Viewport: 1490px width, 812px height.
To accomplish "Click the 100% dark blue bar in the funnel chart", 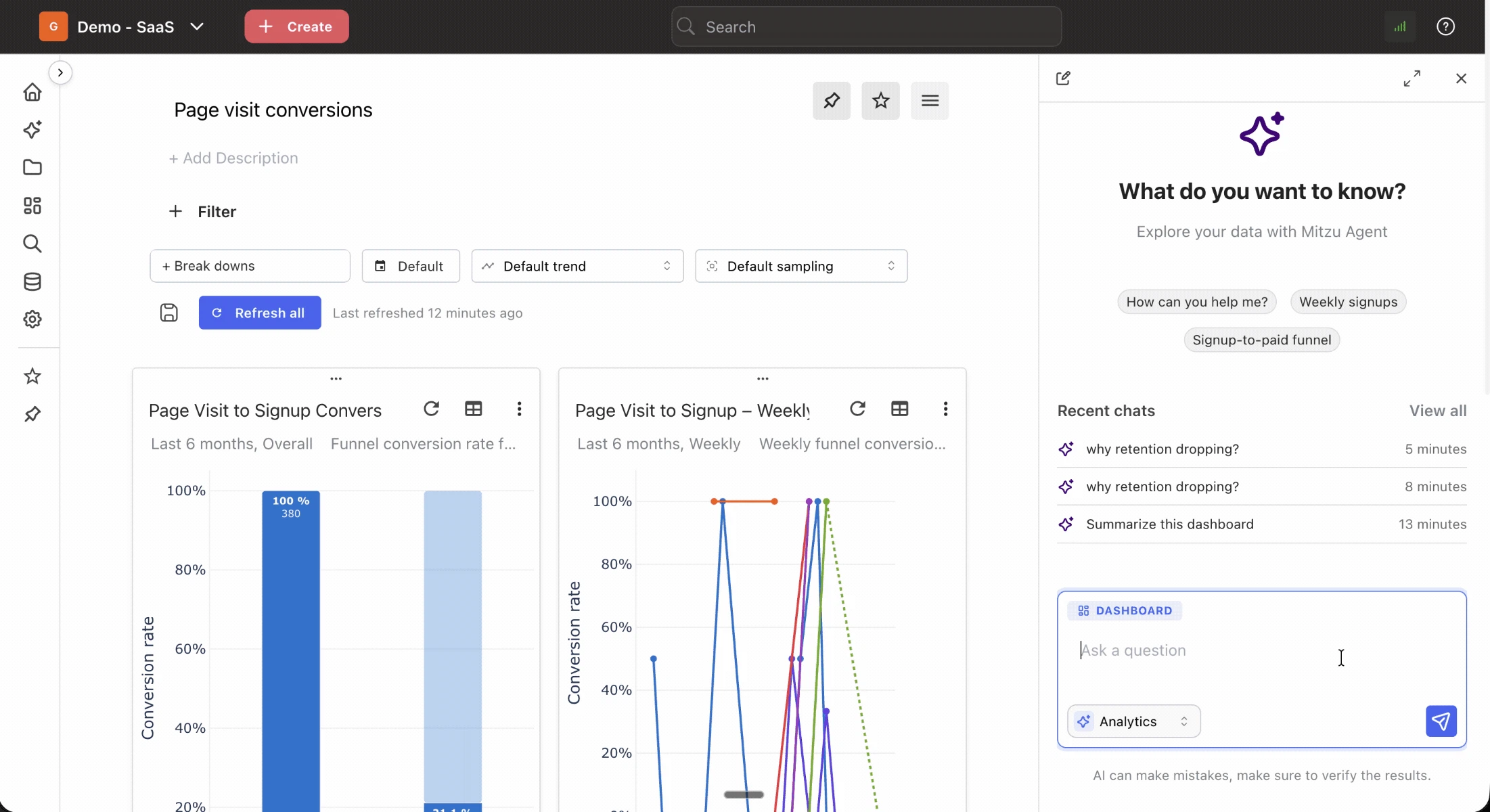I will coord(291,650).
